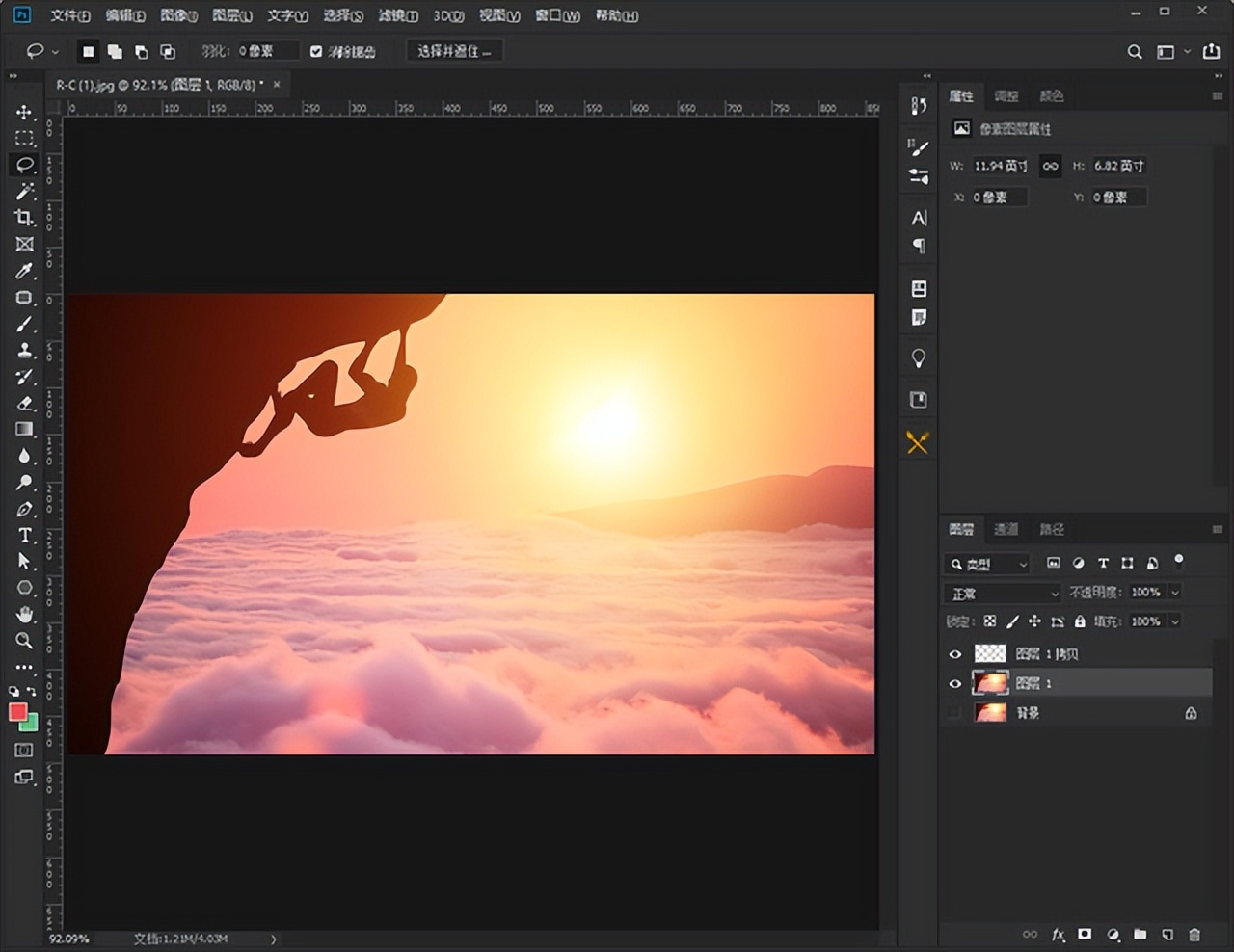
Task: Click the red foreground color swatch
Action: pyautogui.click(x=17, y=712)
